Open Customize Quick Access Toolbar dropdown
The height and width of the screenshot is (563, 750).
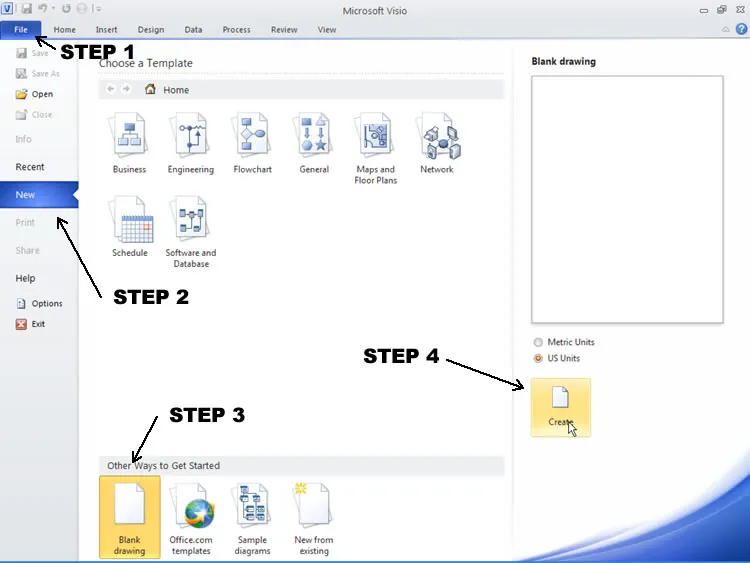click(97, 8)
